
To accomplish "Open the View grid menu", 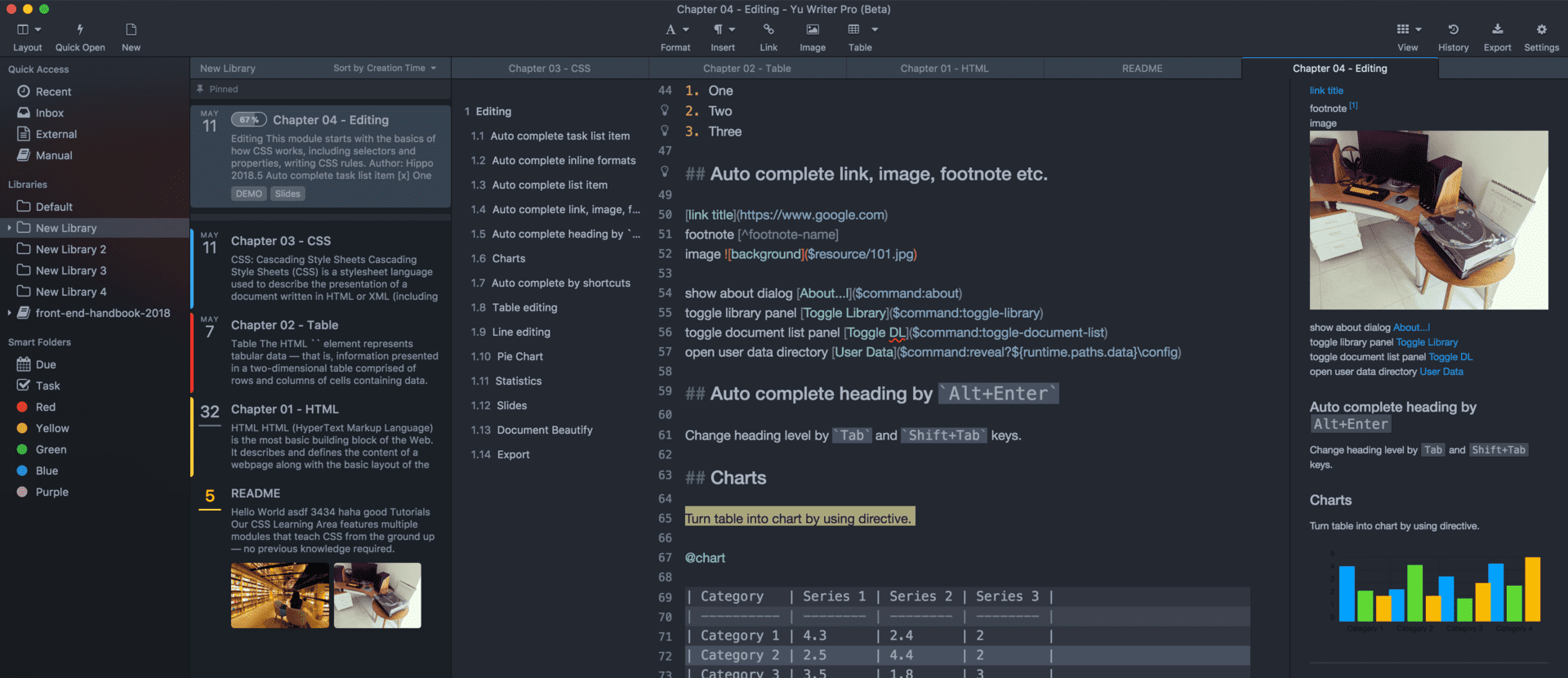I will [x=1408, y=38].
